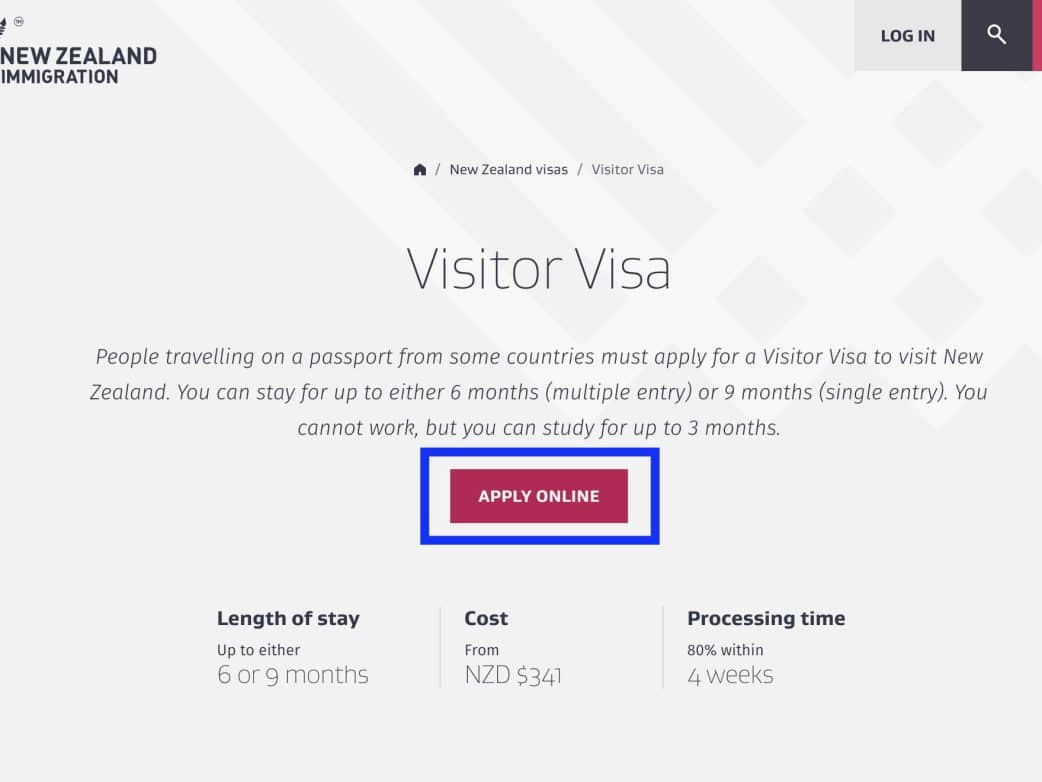Viewport: 1042px width, 782px height.
Task: Click the Cost heading
Action: pos(486,618)
